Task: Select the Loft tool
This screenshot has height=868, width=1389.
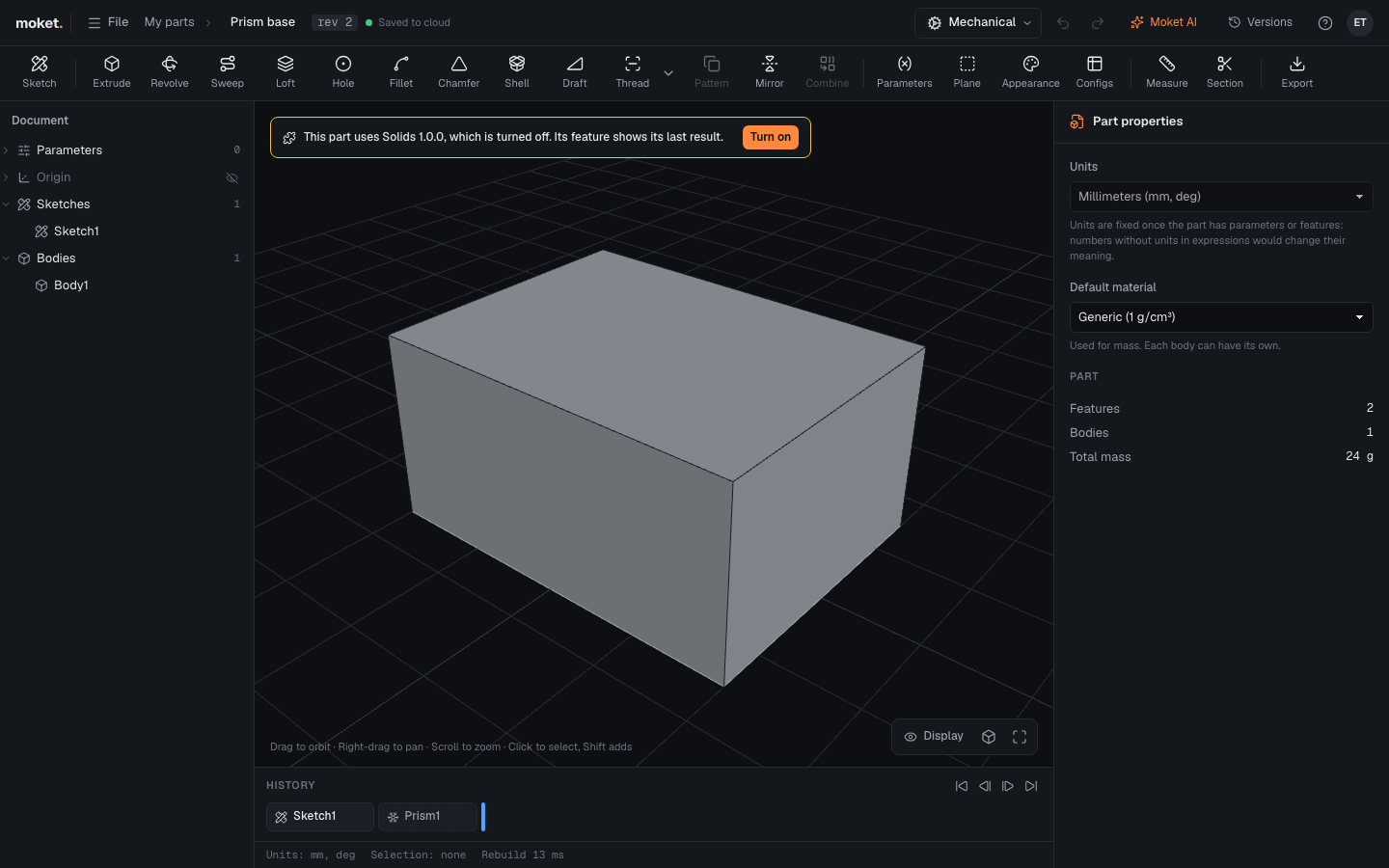Action: pos(286,72)
